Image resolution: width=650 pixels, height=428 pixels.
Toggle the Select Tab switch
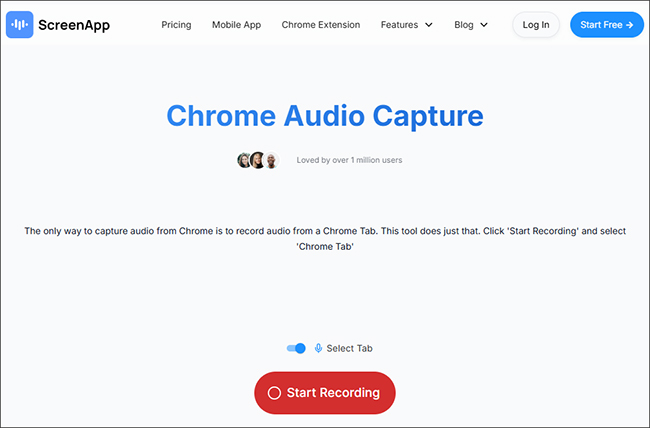pyautogui.click(x=296, y=348)
